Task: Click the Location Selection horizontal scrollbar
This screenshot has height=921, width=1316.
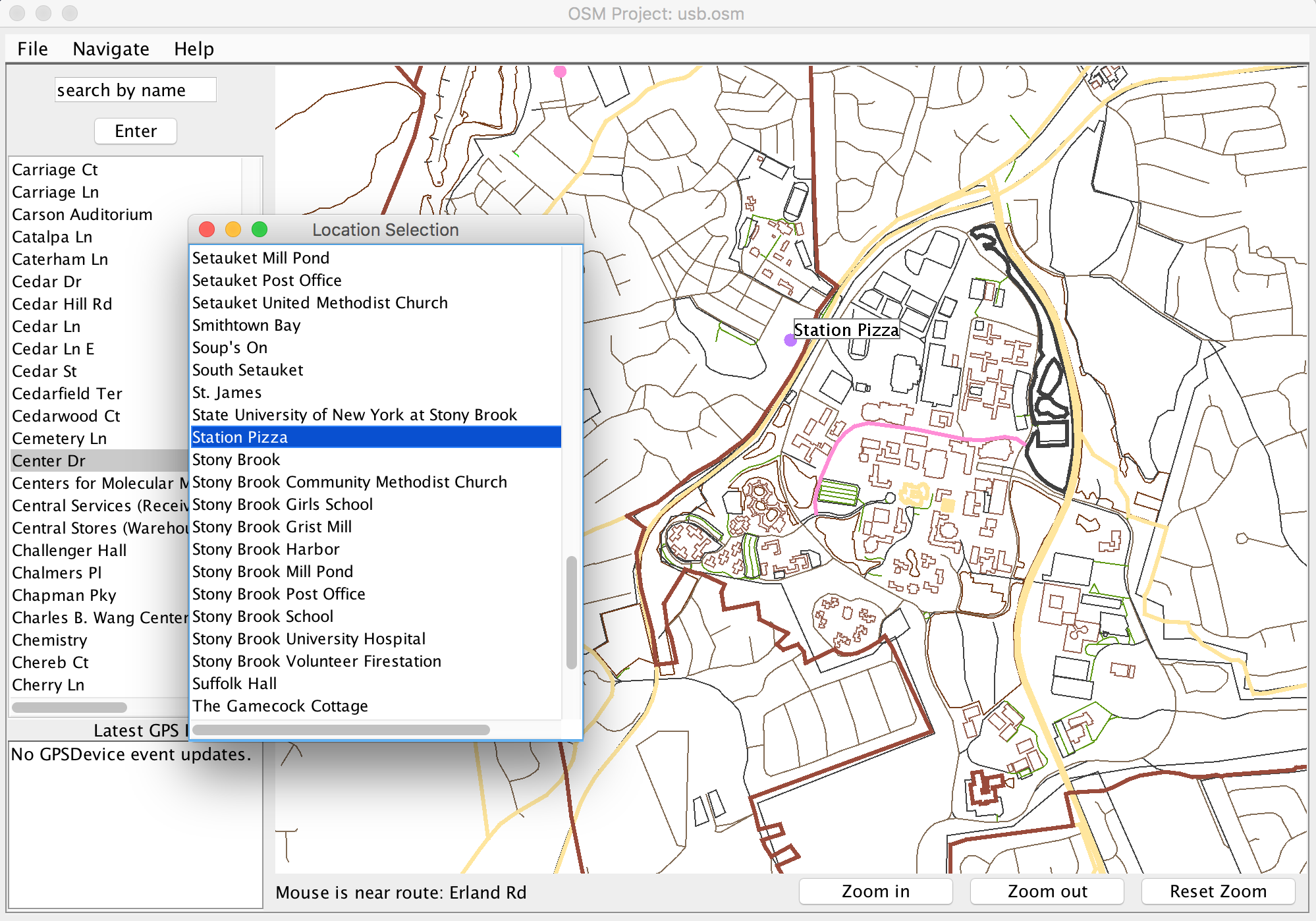Action: click(341, 730)
